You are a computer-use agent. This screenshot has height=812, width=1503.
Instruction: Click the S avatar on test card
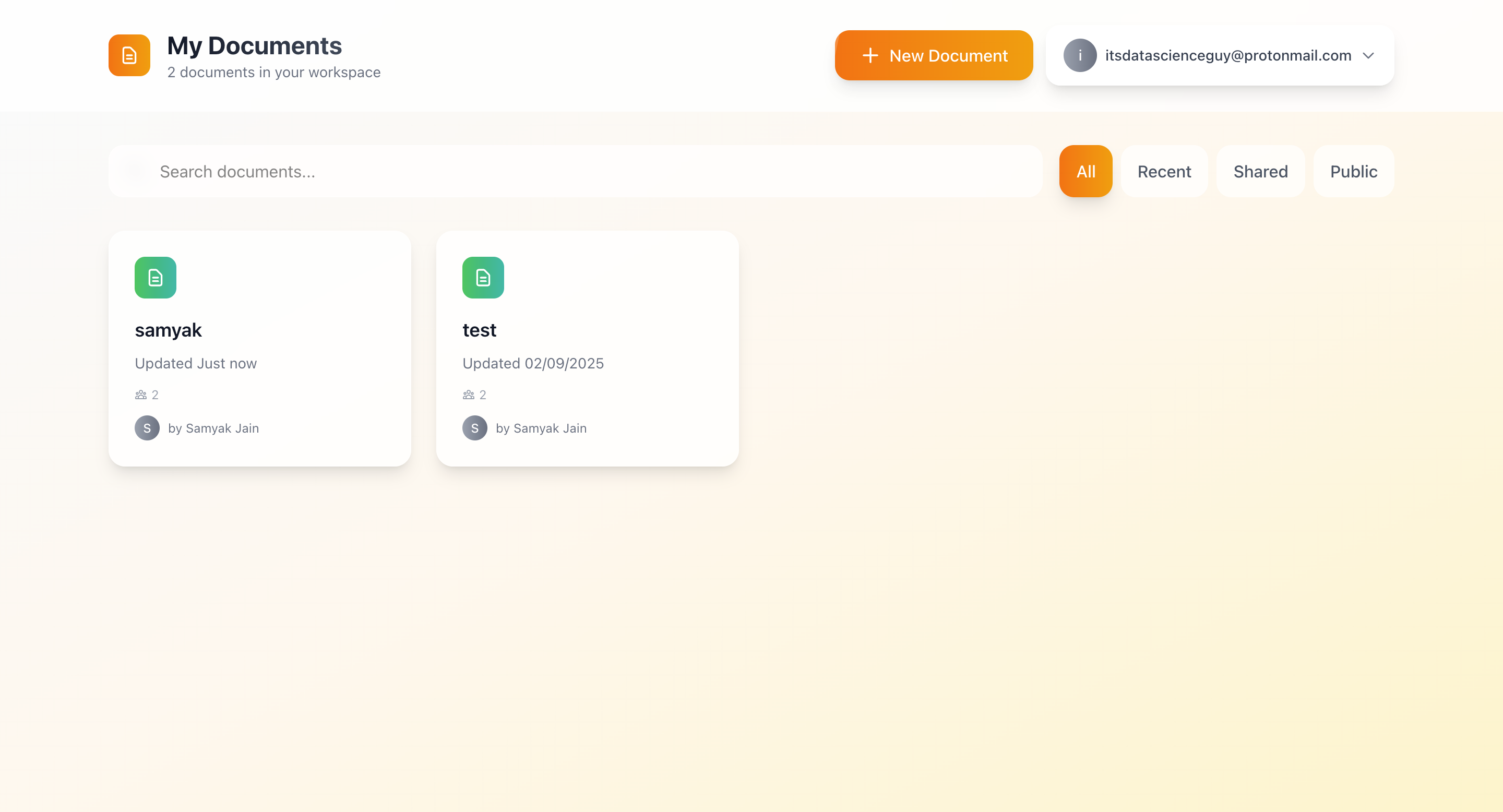click(x=474, y=428)
